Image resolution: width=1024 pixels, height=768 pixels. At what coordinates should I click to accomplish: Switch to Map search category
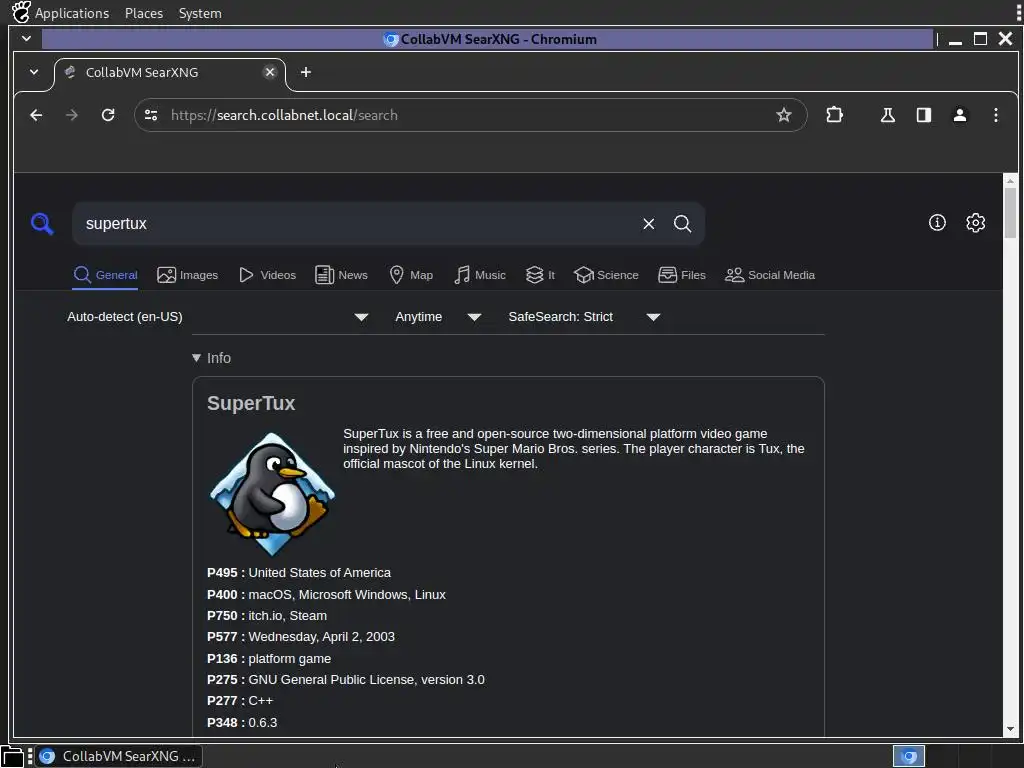tap(411, 275)
